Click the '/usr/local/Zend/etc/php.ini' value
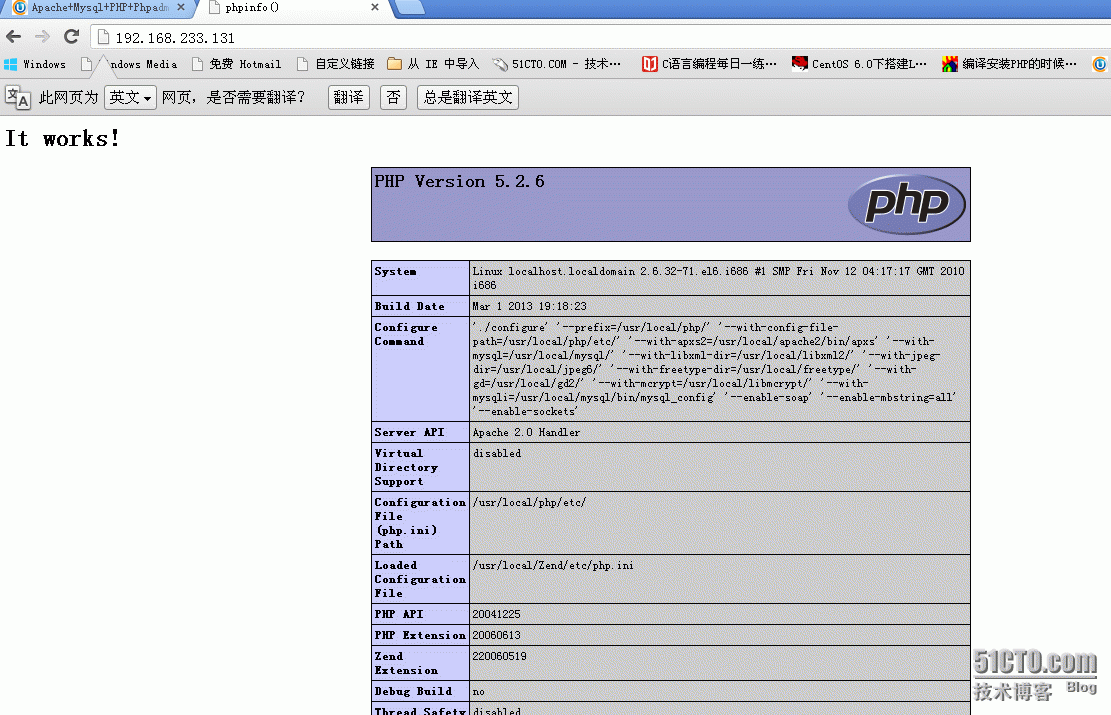The width and height of the screenshot is (1111, 715). [553, 565]
